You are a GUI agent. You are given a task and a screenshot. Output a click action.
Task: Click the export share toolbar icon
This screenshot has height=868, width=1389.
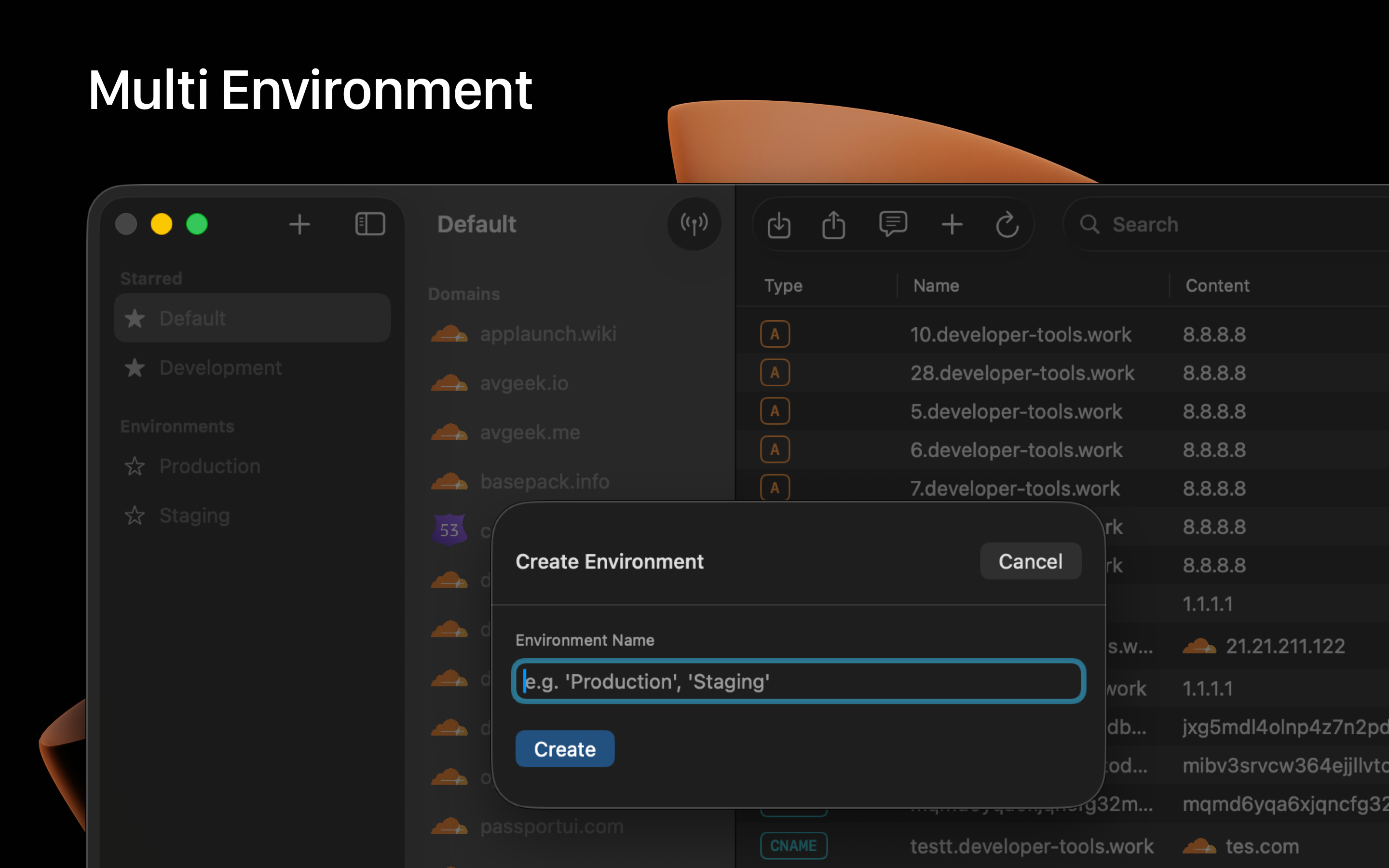pyautogui.click(x=833, y=224)
